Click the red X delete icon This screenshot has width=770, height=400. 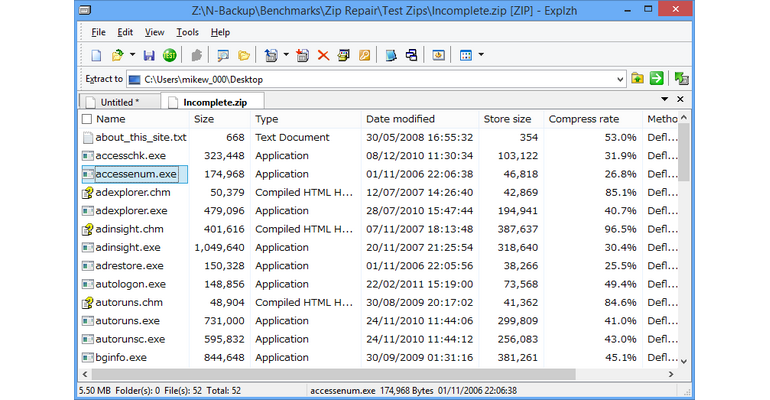pyautogui.click(x=323, y=55)
